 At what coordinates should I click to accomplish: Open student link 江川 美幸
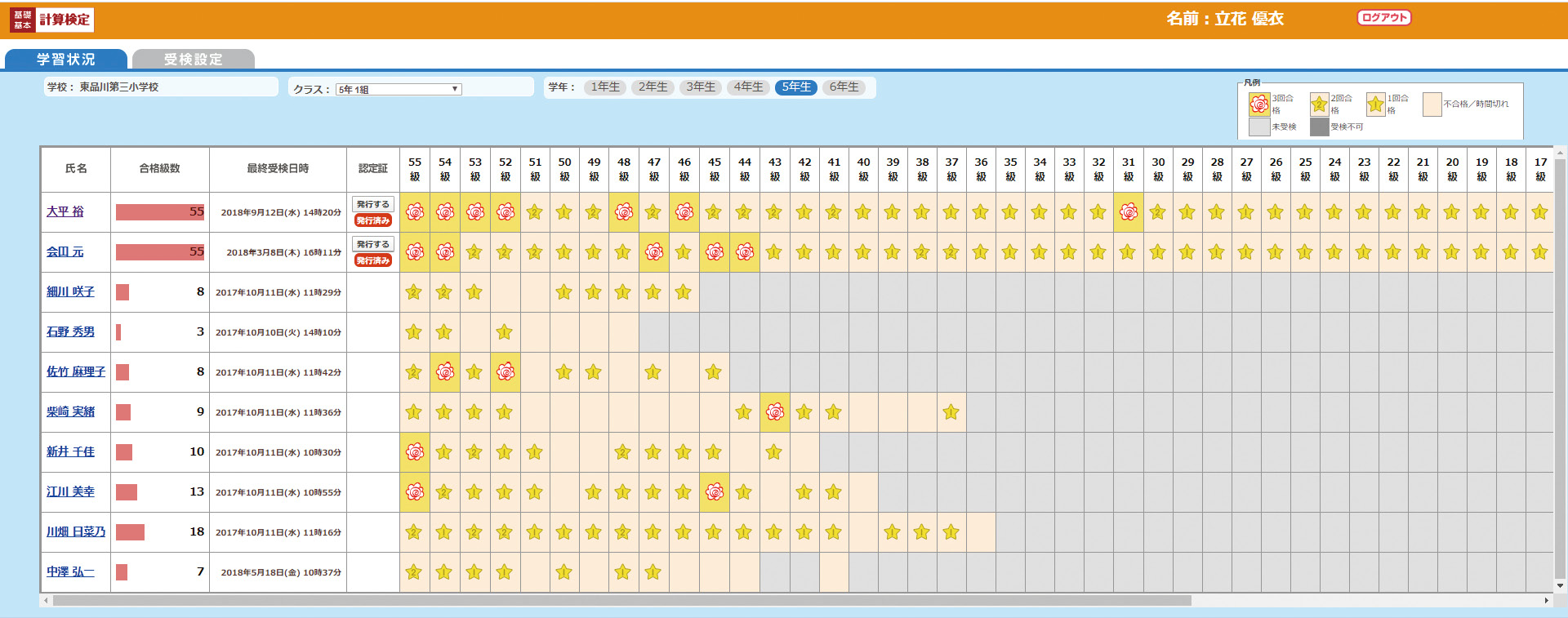[x=70, y=491]
